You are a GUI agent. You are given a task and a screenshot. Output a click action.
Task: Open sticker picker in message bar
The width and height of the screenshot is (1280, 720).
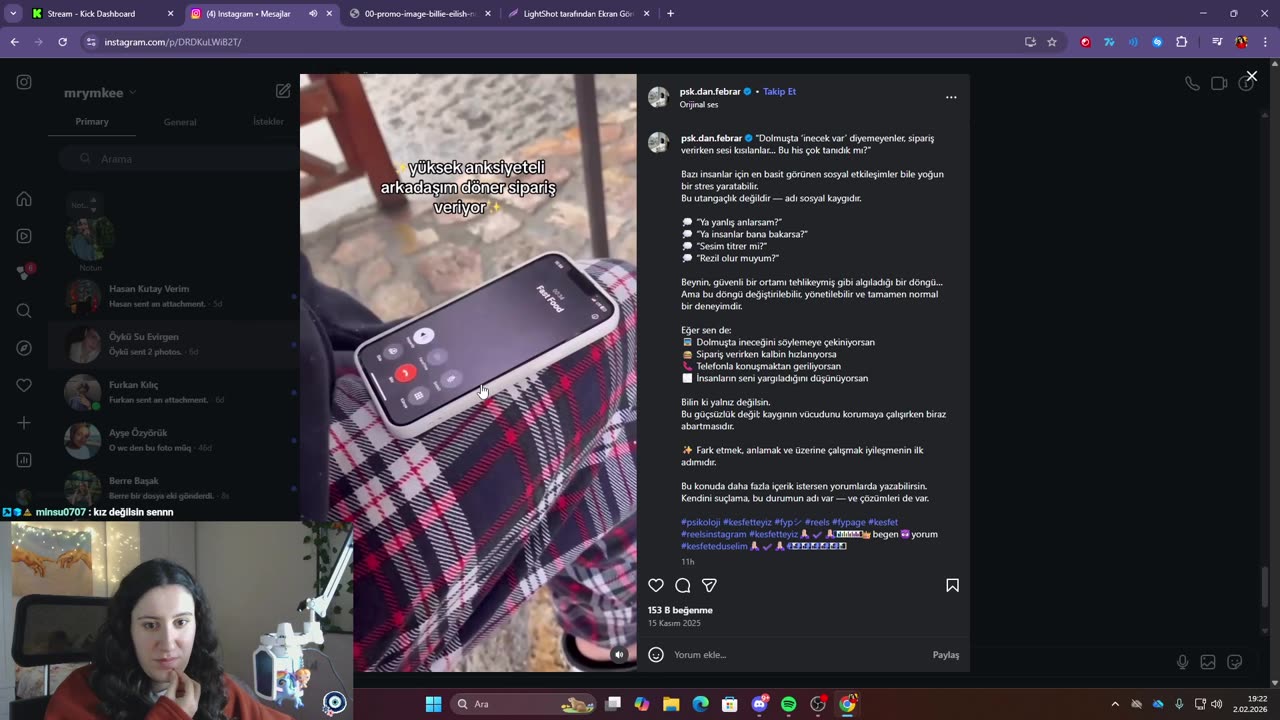click(1234, 662)
